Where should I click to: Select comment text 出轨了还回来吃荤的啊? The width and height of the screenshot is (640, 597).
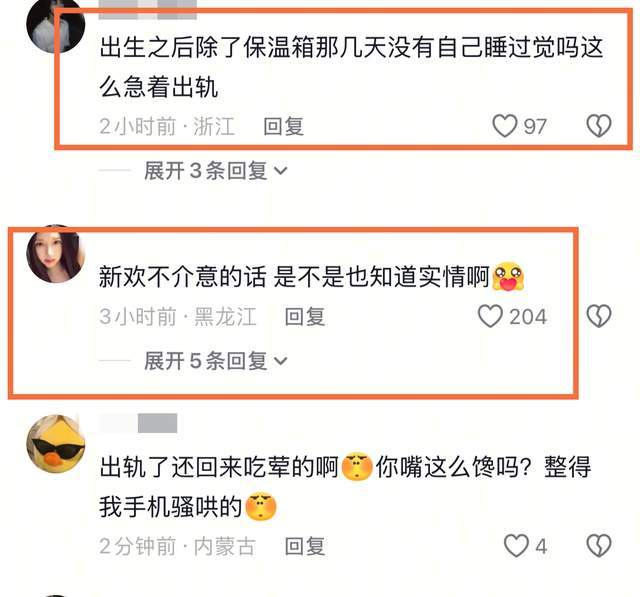219,467
